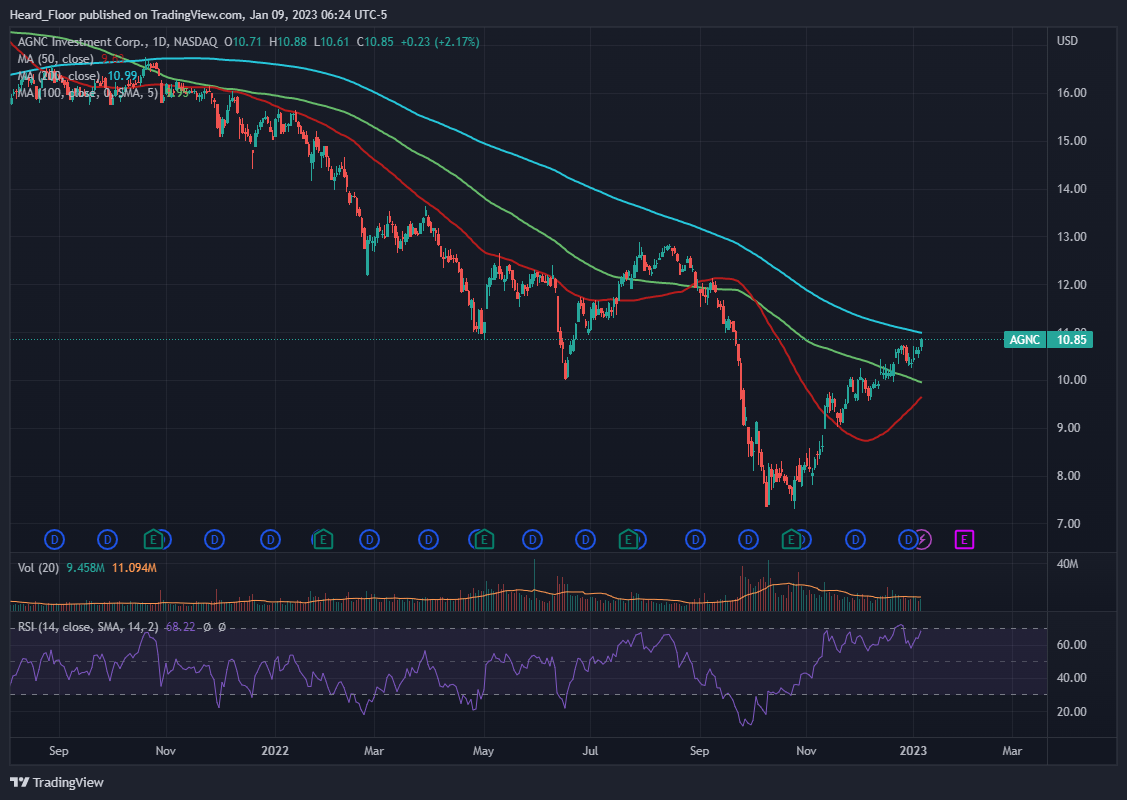Click the dividend marker for late November 2022
Screen dimensions: 1127x800
(x=855, y=539)
